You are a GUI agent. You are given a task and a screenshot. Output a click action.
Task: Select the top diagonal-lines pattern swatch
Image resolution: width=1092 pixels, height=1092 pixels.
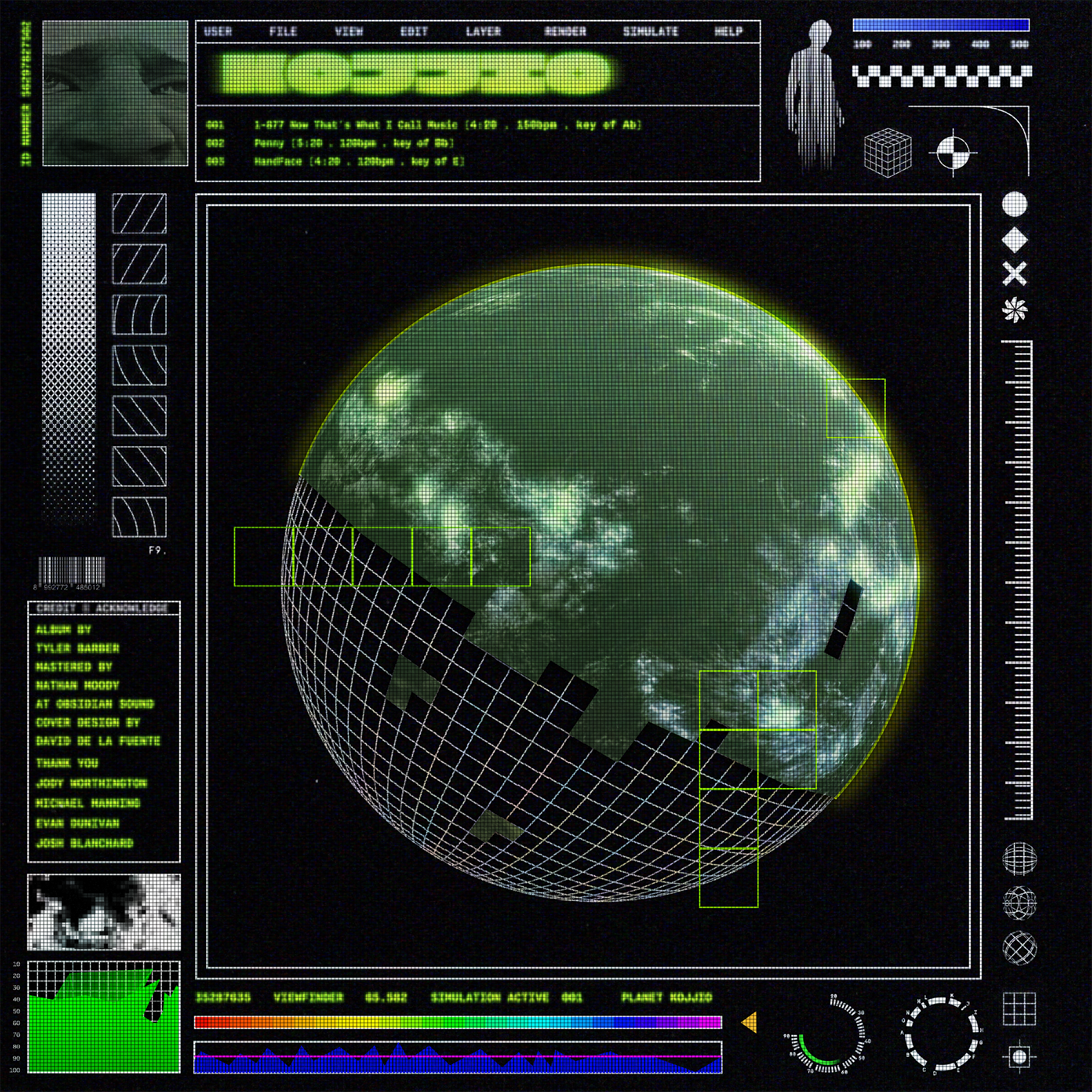click(140, 214)
